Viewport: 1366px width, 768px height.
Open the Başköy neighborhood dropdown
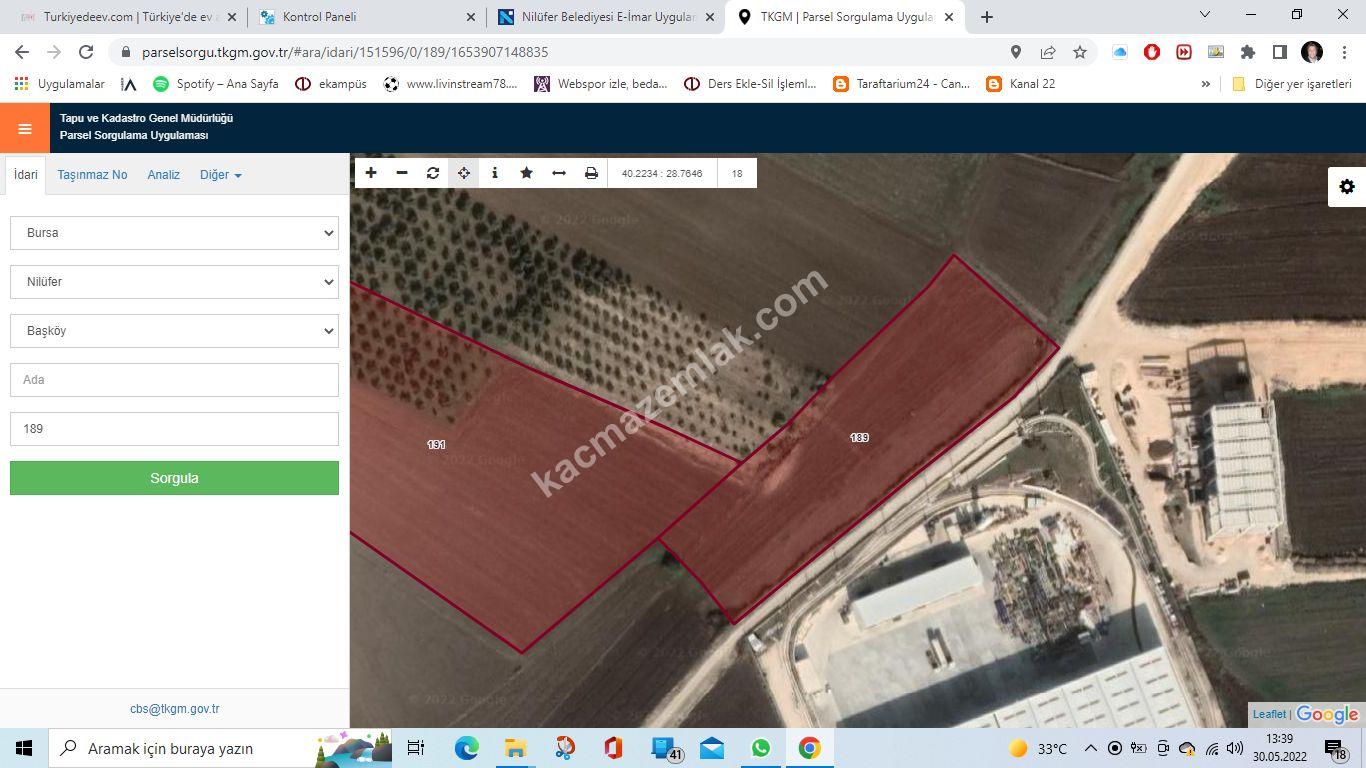tap(174, 331)
